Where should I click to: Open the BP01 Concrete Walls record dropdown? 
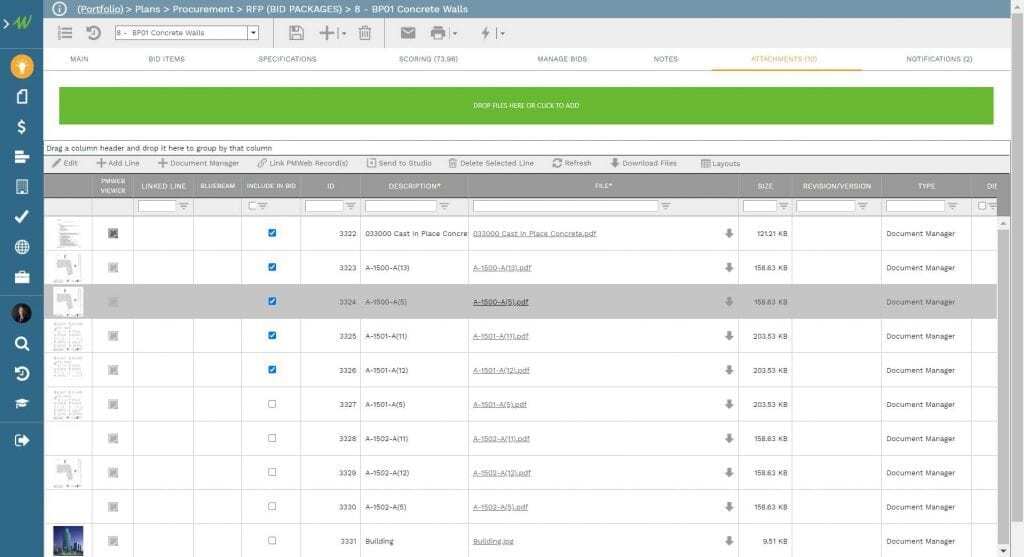coord(253,33)
